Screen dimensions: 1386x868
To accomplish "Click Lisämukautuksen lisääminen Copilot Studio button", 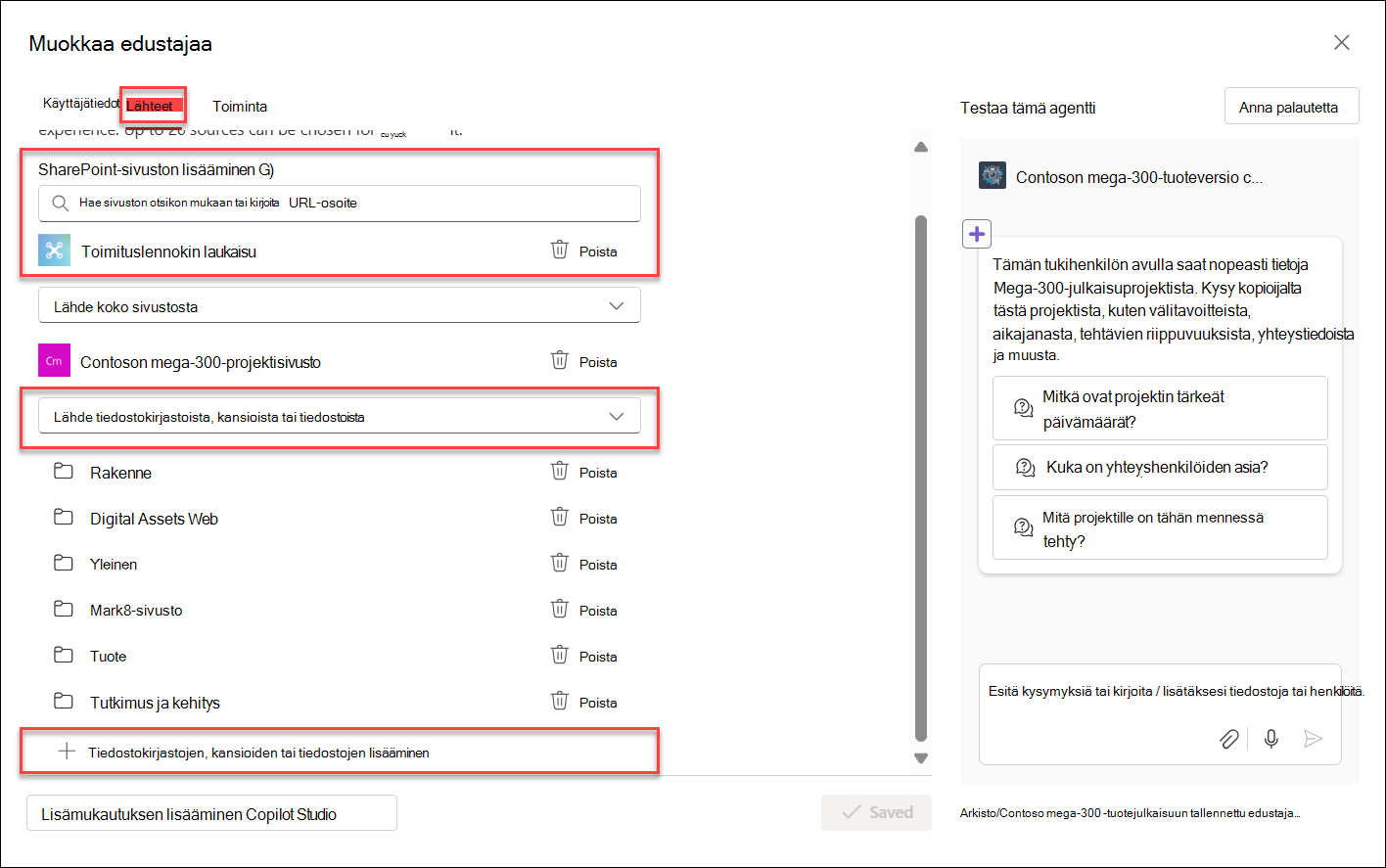I will [x=211, y=813].
